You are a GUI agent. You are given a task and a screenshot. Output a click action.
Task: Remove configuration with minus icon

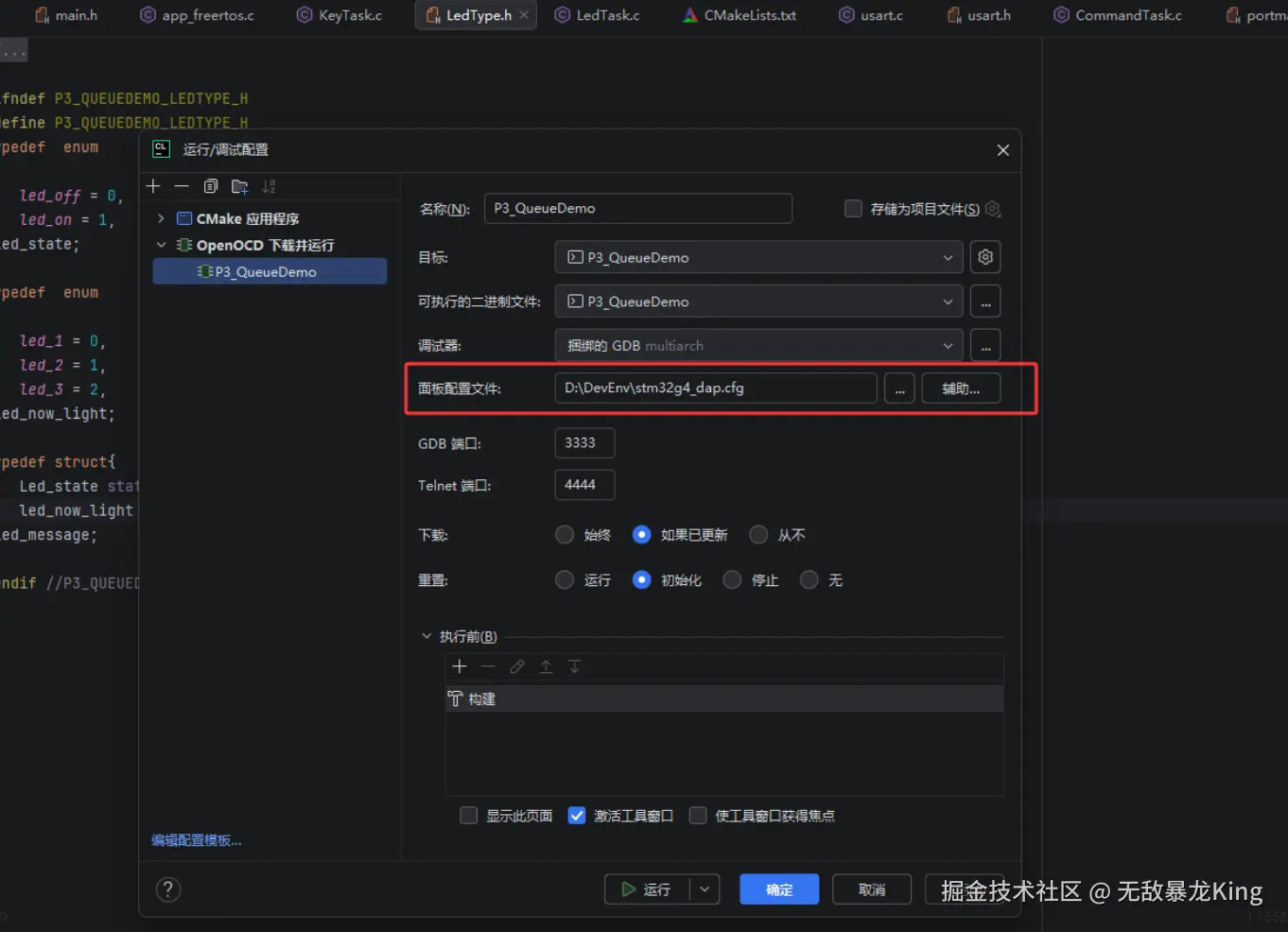(182, 186)
